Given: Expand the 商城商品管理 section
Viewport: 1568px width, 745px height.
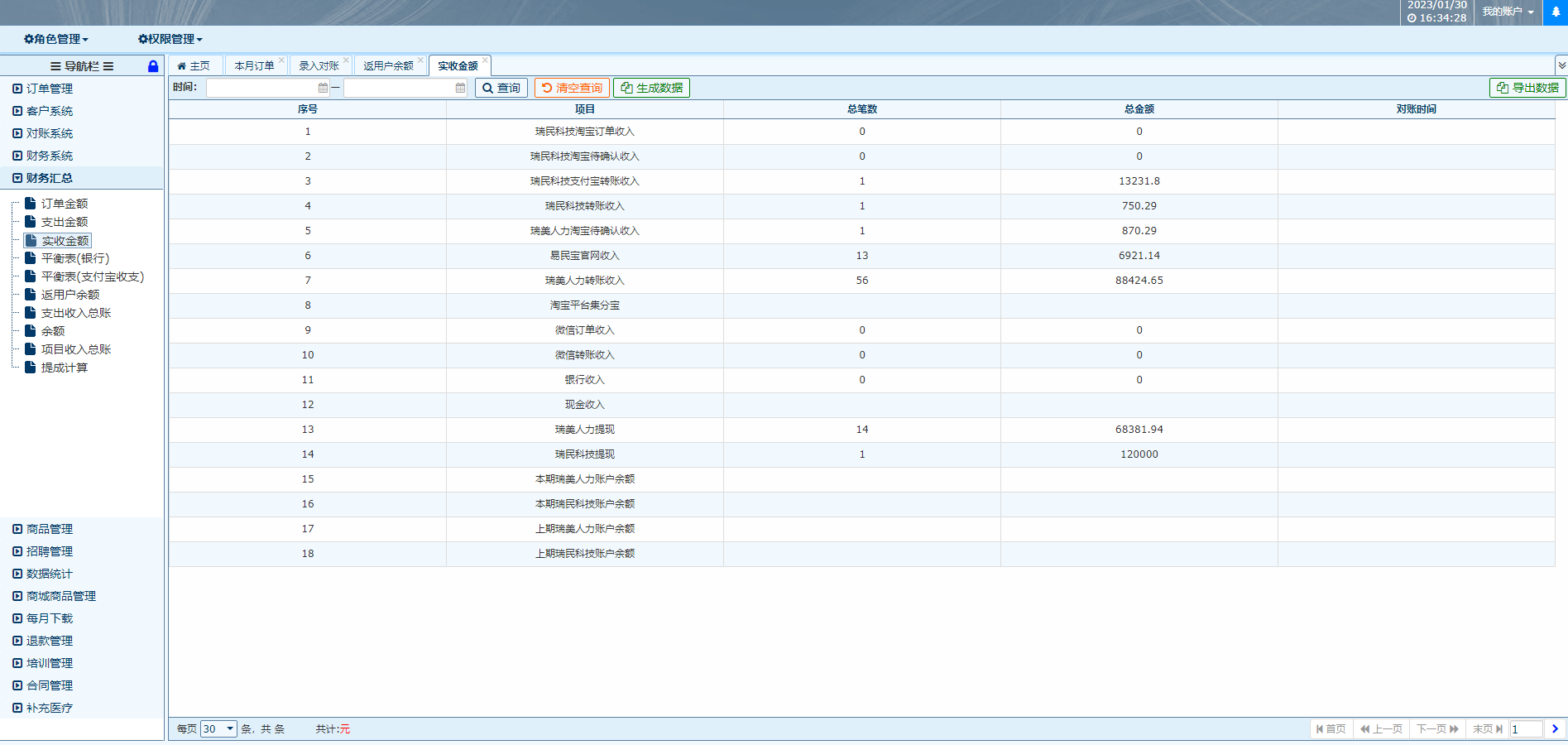Looking at the screenshot, I should pos(82,596).
